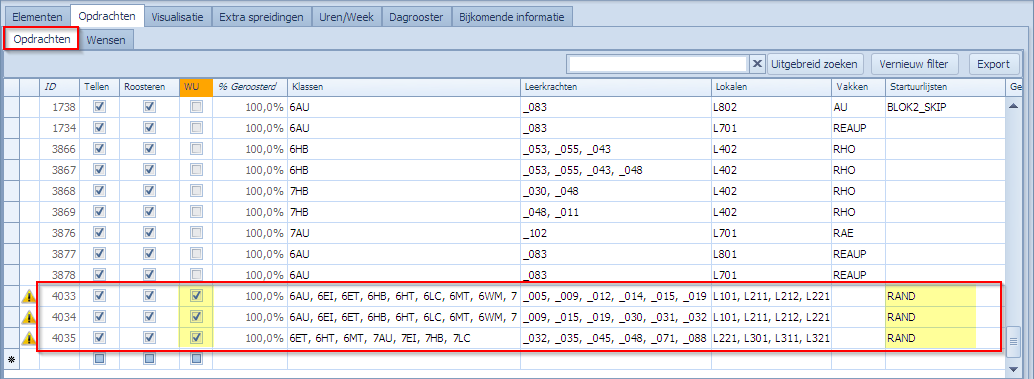
Task: Sort by the Tellen column header
Action: click(100, 86)
